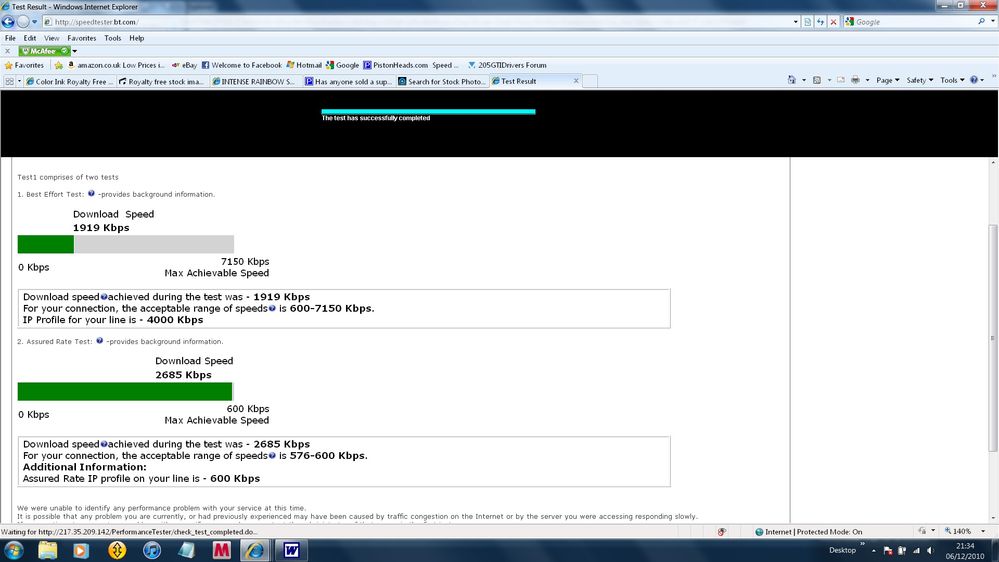Screen dimensions: 999x562
Task: Open the Help menu
Action: (136, 38)
